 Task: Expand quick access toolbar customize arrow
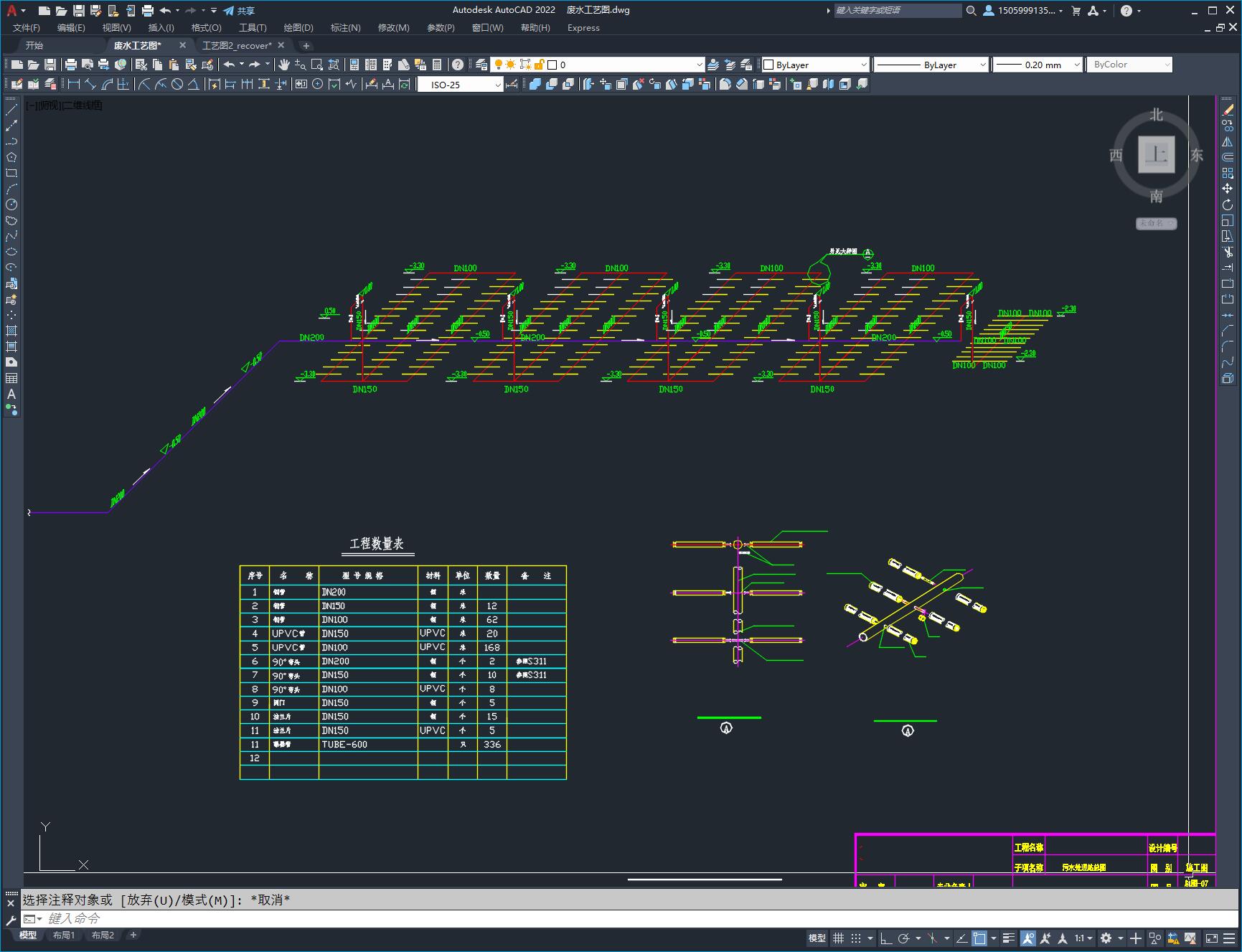(214, 11)
